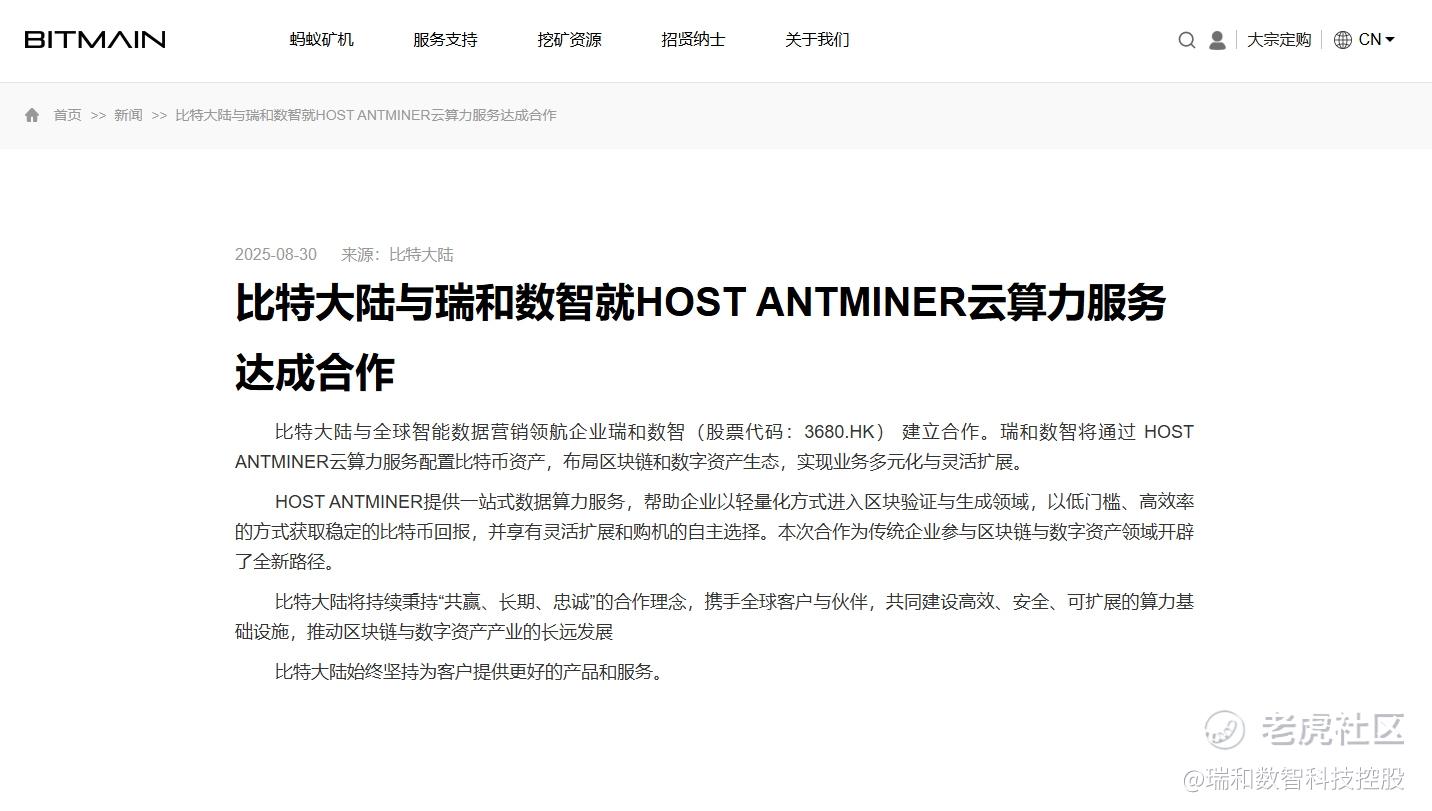Open the 招贤纳士 menu

pyautogui.click(x=694, y=40)
